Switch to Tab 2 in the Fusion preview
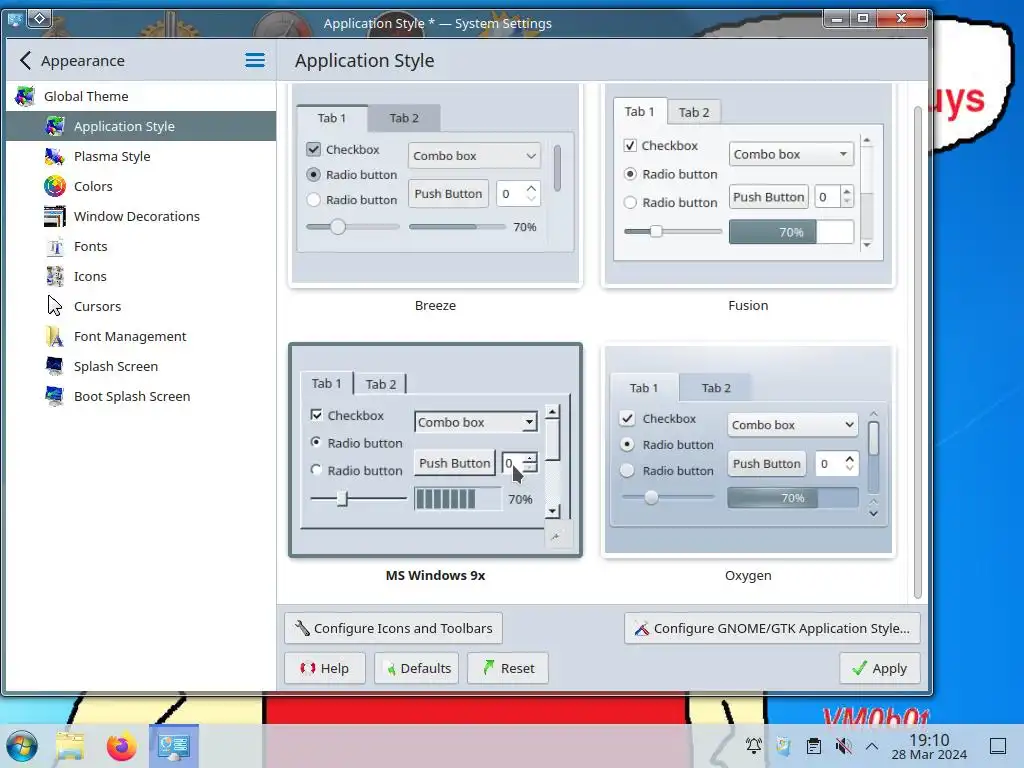Image resolution: width=1024 pixels, height=768 pixels. [694, 112]
